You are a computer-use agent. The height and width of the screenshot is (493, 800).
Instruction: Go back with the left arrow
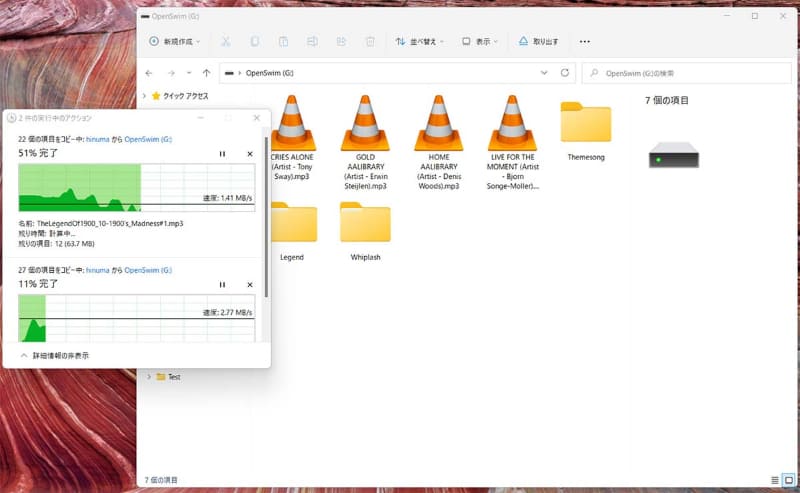(x=149, y=73)
